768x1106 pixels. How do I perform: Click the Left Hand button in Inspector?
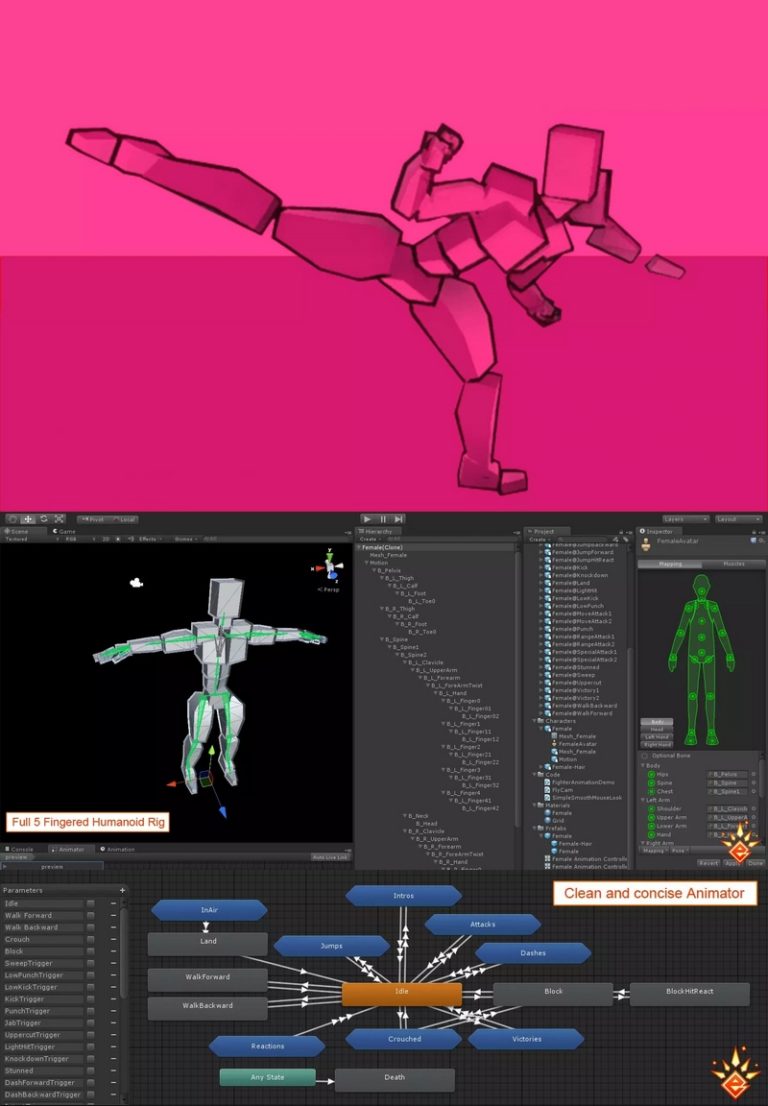tap(657, 736)
